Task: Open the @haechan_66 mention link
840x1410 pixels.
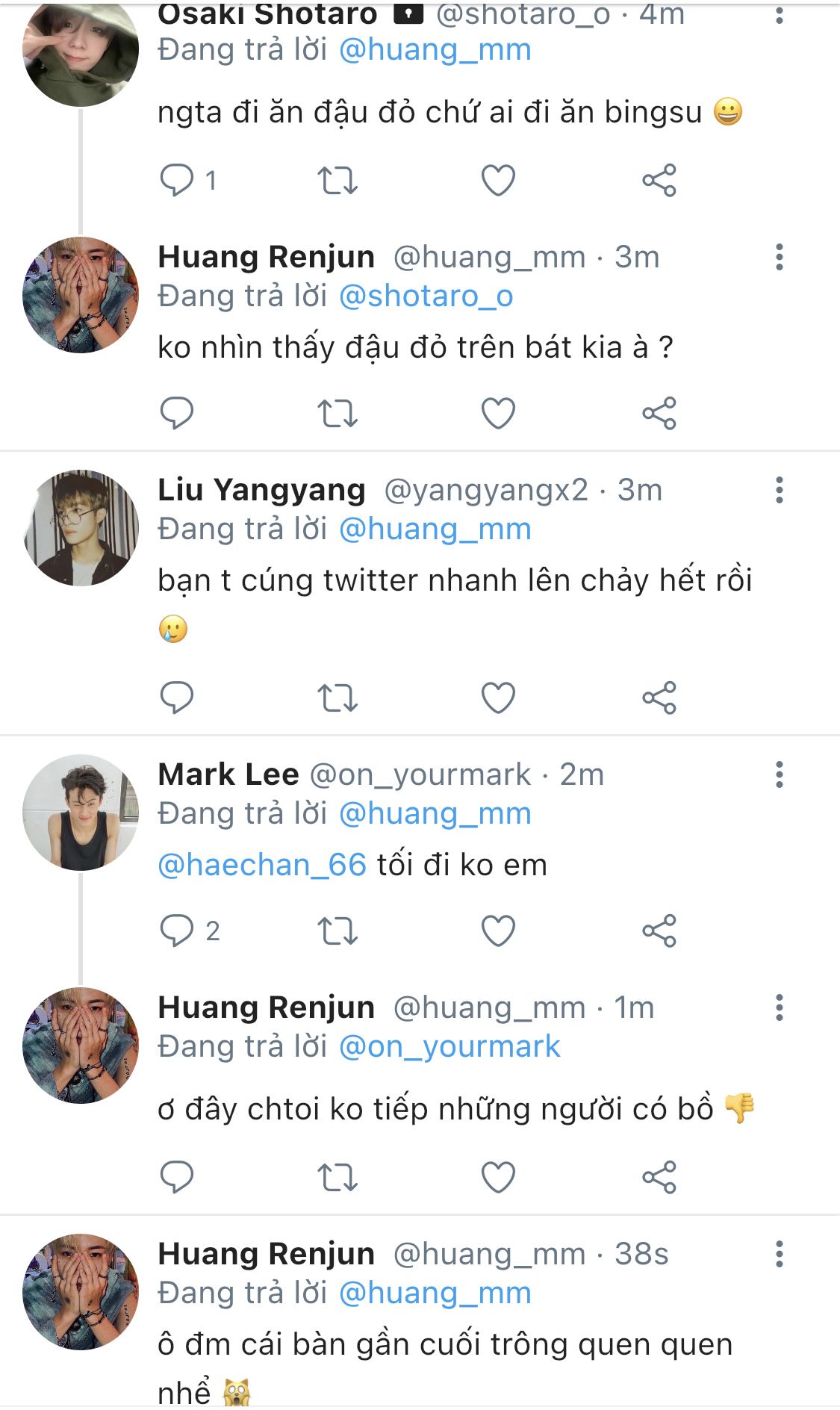Action: 262,865
